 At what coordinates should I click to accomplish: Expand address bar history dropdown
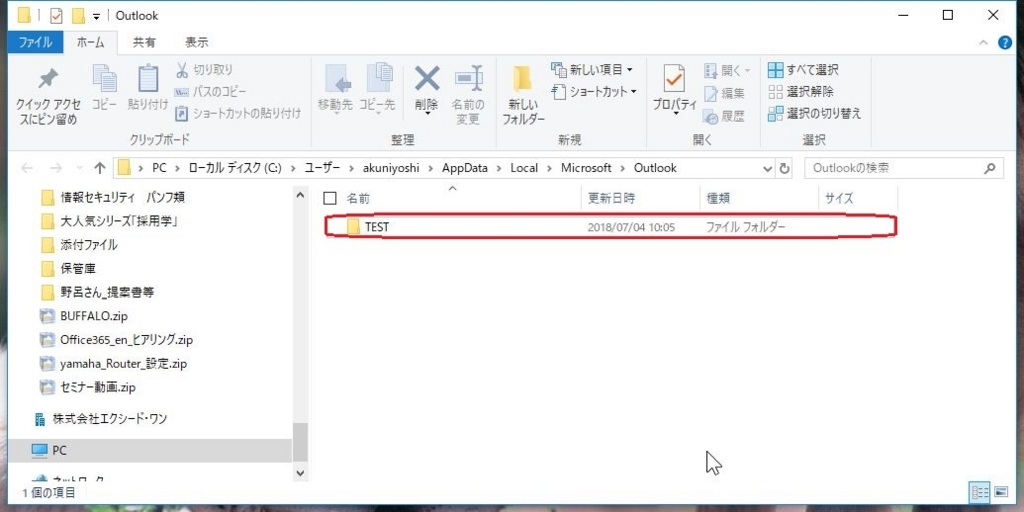click(x=767, y=168)
